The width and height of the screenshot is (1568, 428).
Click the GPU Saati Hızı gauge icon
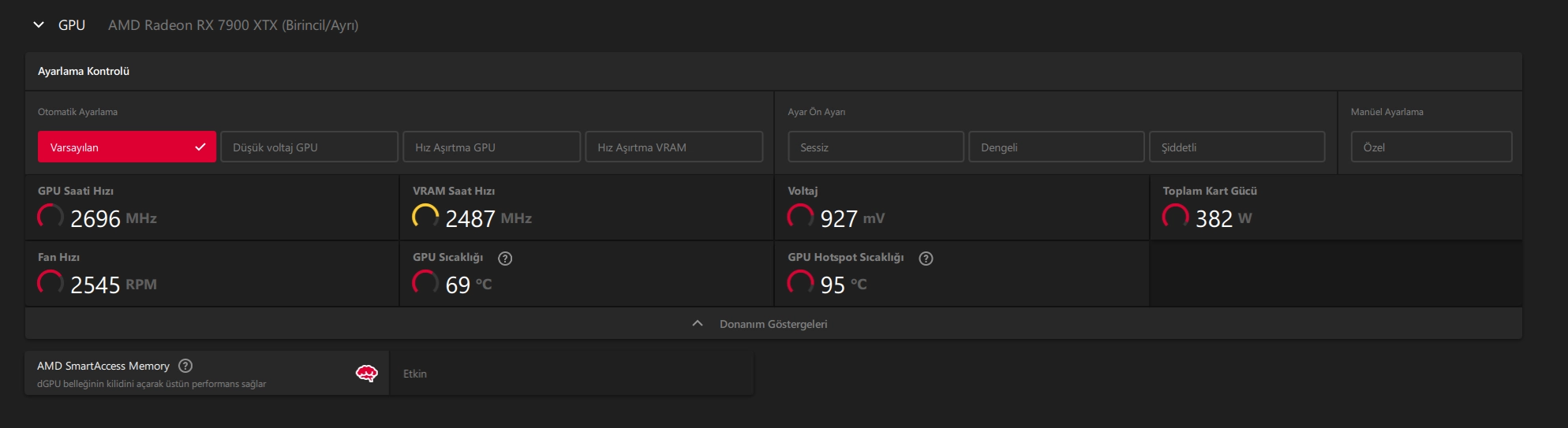pos(51,217)
